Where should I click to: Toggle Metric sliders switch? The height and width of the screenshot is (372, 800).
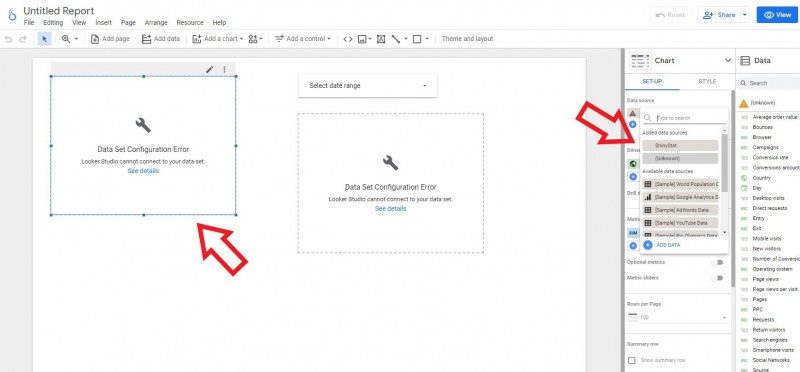click(x=719, y=278)
